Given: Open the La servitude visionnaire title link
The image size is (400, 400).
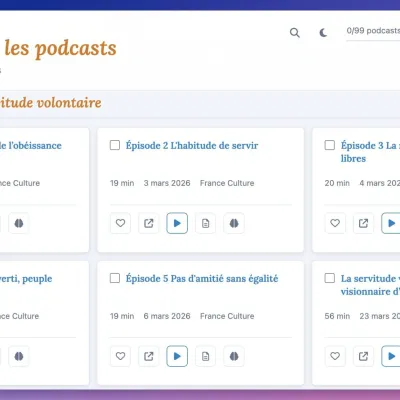Looking at the screenshot, I should 370,285.
